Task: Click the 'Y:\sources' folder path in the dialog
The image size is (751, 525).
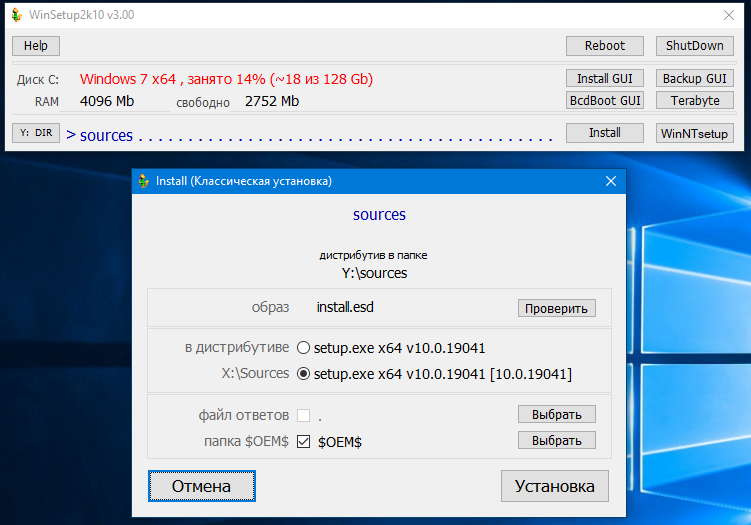Action: pyautogui.click(x=374, y=273)
